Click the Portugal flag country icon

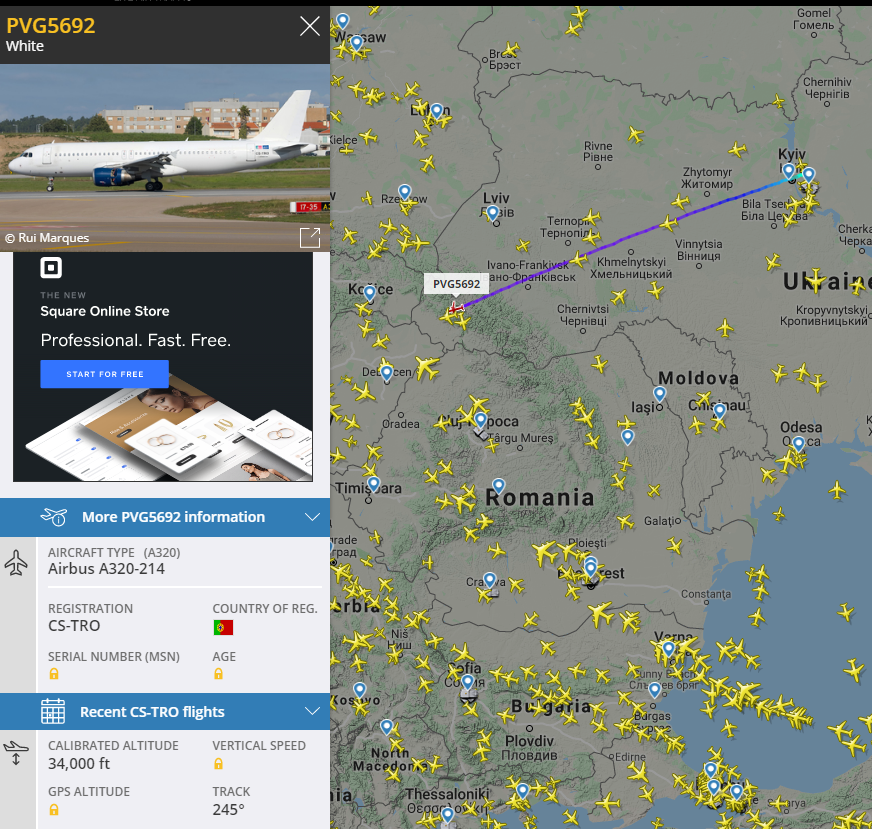click(224, 627)
